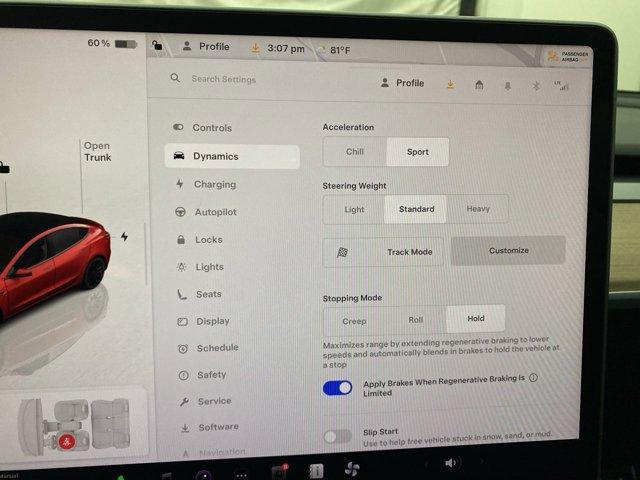Open the climate fan icon in the bottom bar
This screenshot has width=640, height=480.
(x=351, y=470)
